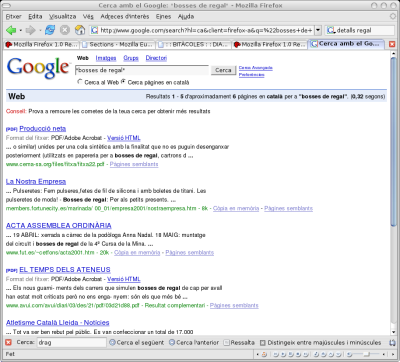Click the vertical scrollbar thumb
400x362 pixels.
(x=393, y=141)
